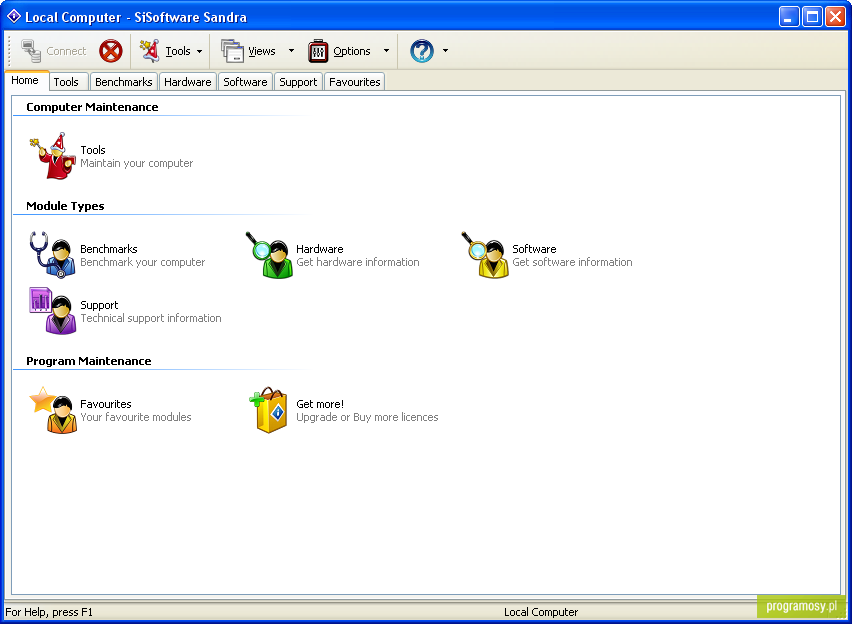Open the Hardware magnifier icon
The image size is (852, 624).
(269, 255)
